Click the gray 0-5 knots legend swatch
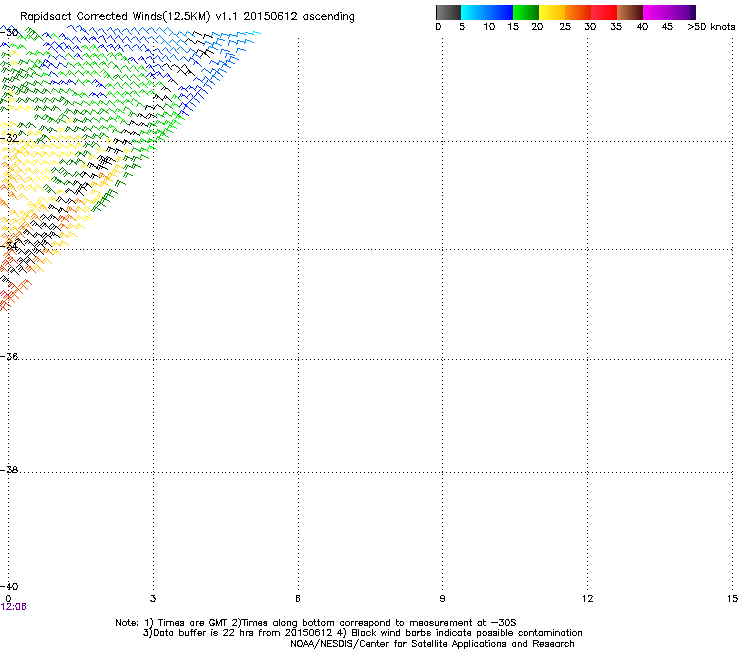 click(x=448, y=12)
